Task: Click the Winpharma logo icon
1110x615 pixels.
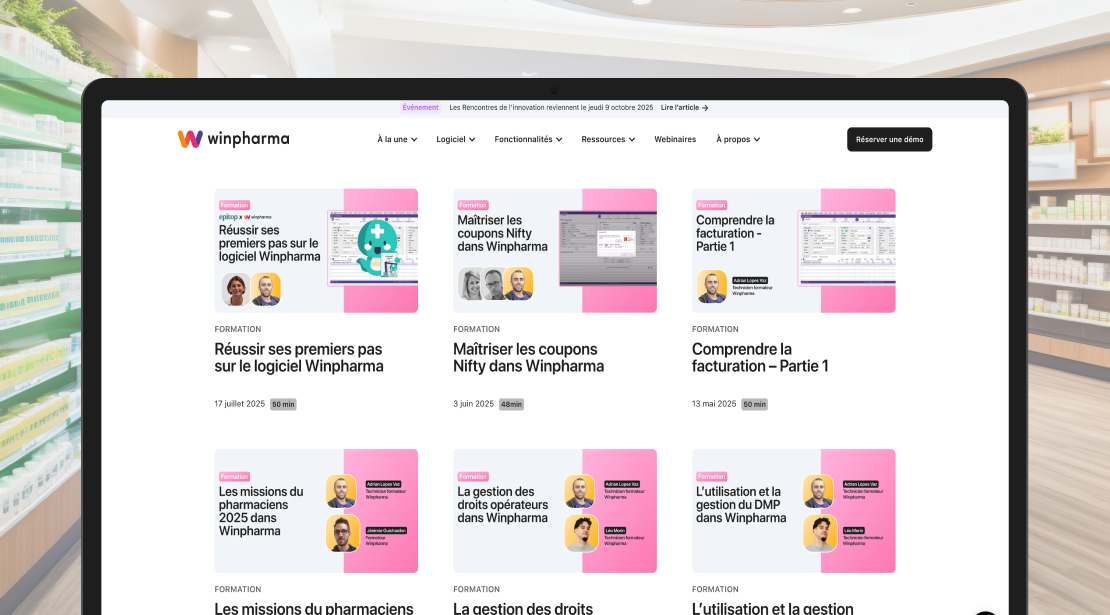Action: [190, 139]
